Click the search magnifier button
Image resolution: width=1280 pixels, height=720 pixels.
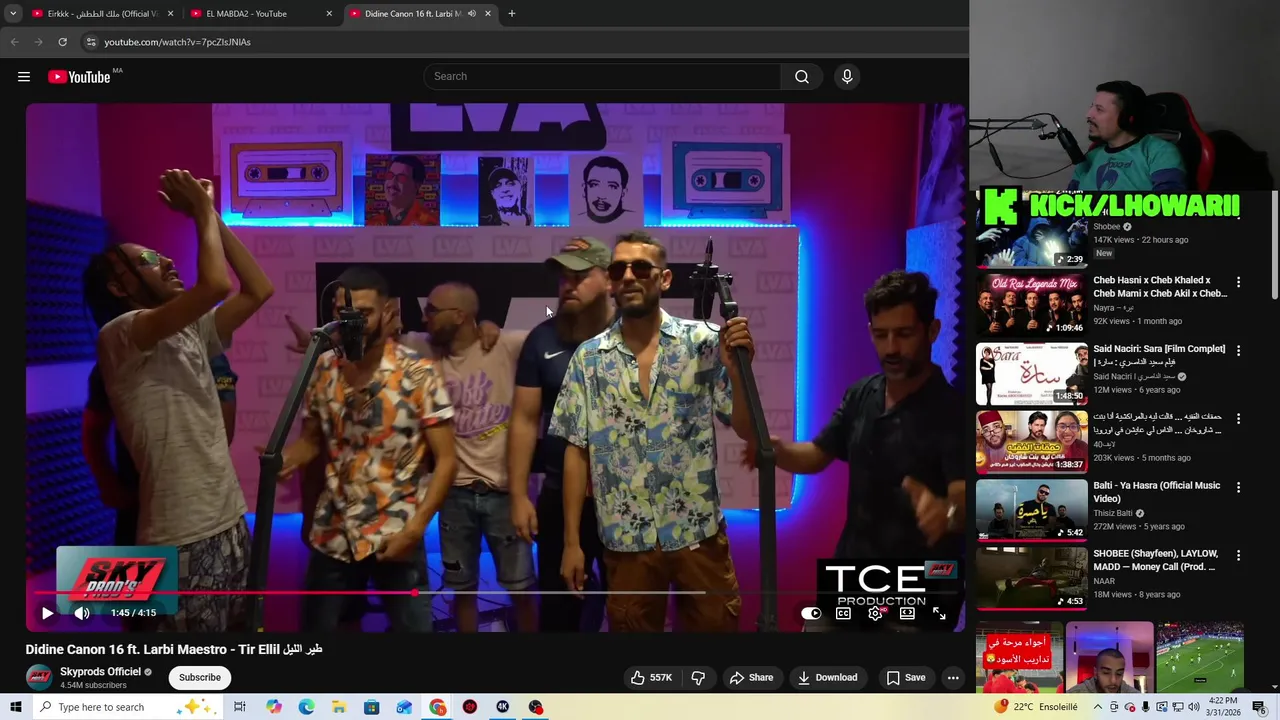click(x=802, y=77)
